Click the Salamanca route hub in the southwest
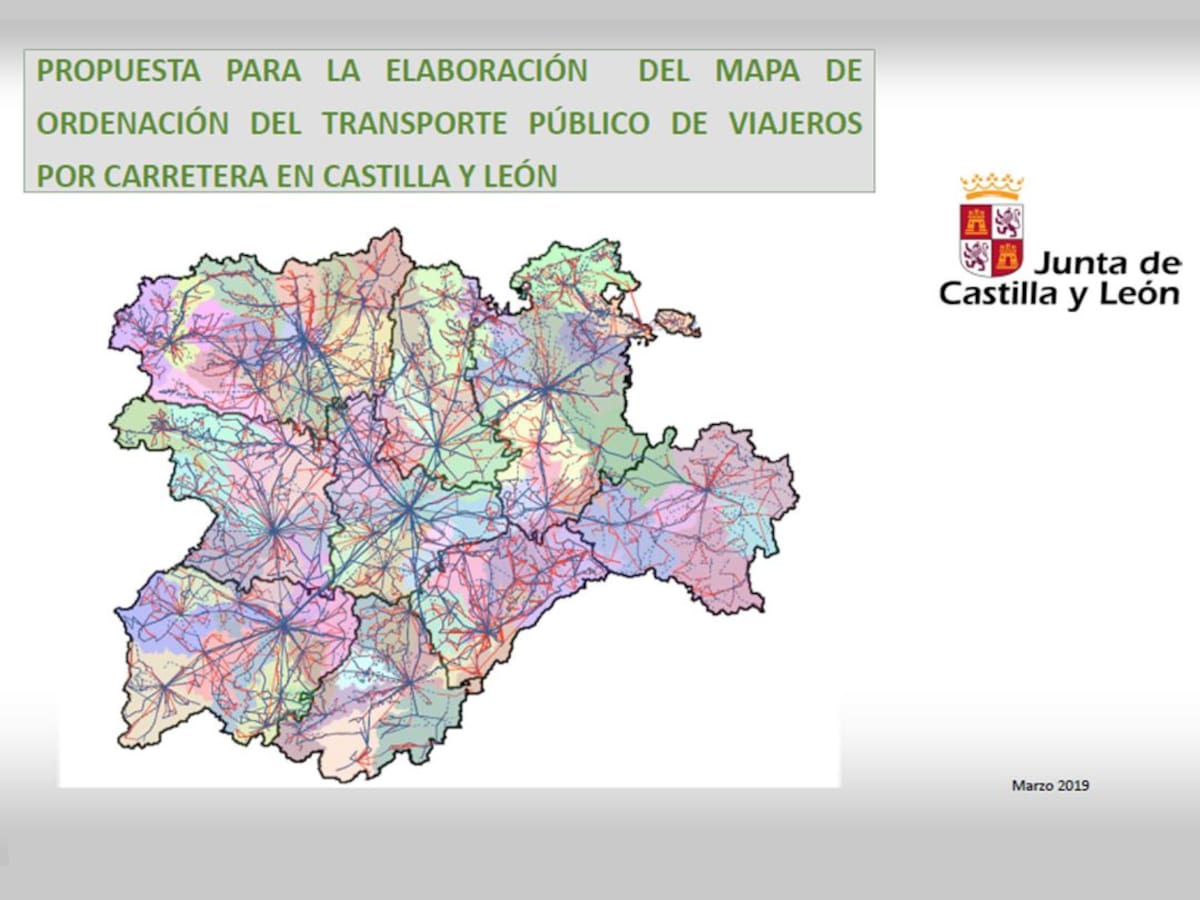This screenshot has height=900, width=1200. [283, 626]
